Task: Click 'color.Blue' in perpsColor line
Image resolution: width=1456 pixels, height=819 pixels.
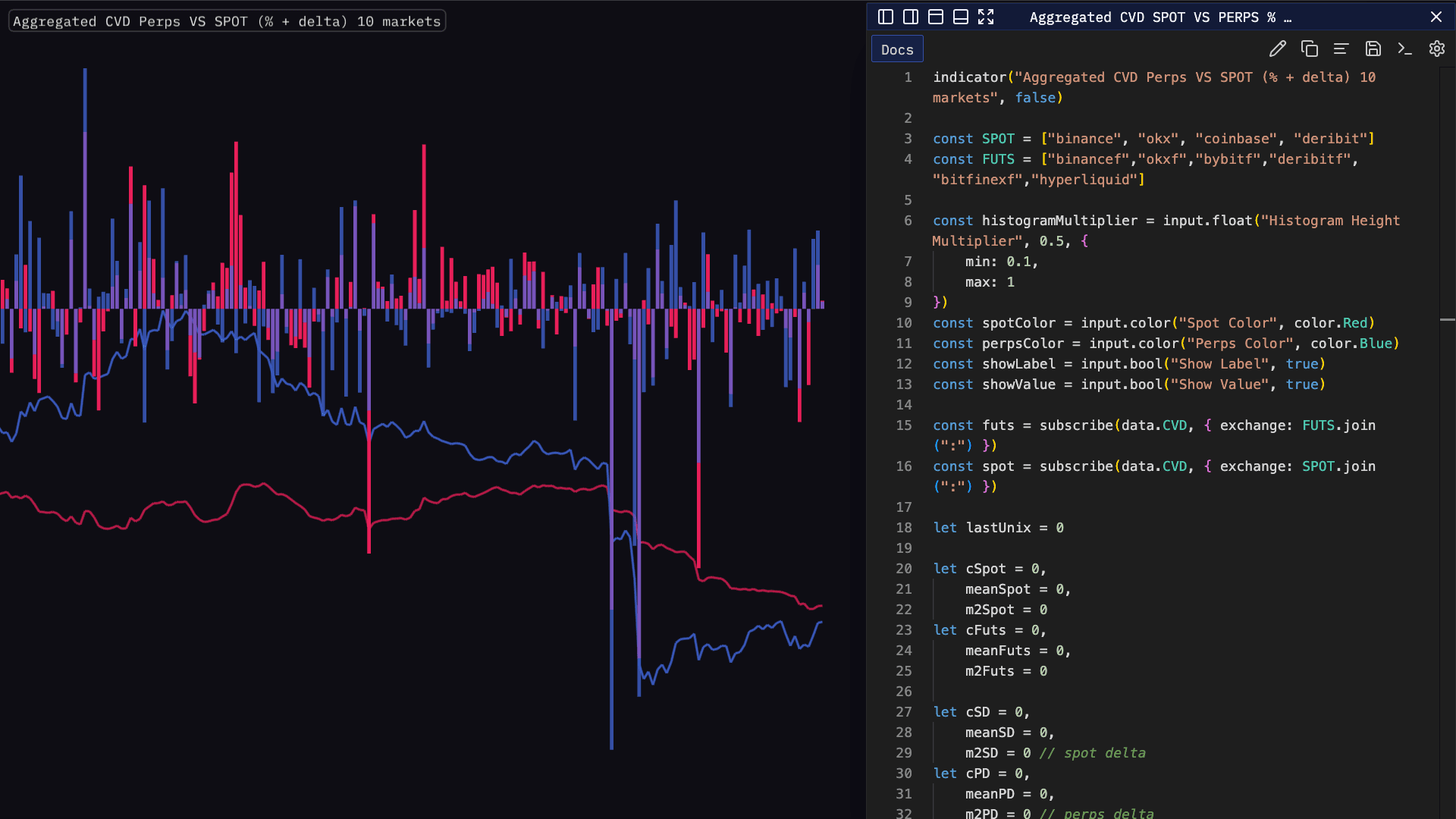Action: pos(1351,344)
